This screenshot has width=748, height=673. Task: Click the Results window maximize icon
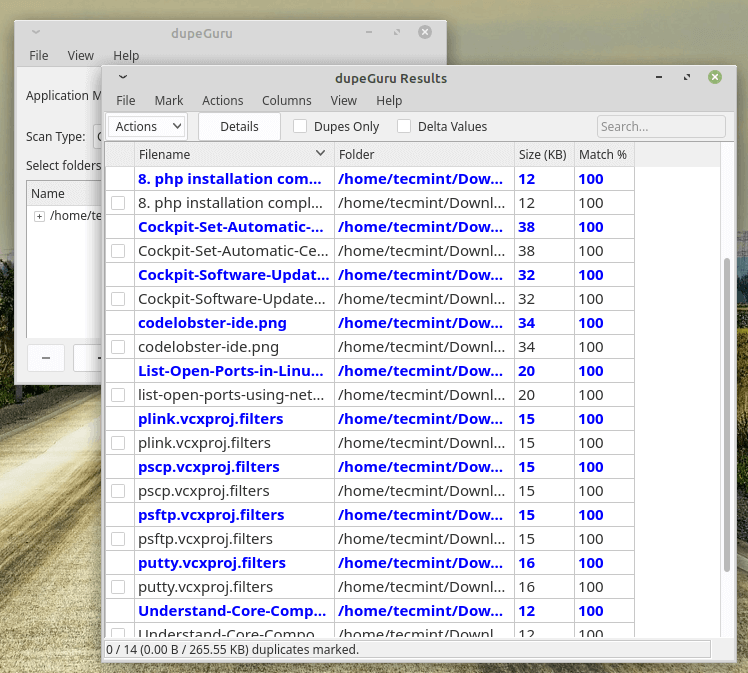pos(687,77)
